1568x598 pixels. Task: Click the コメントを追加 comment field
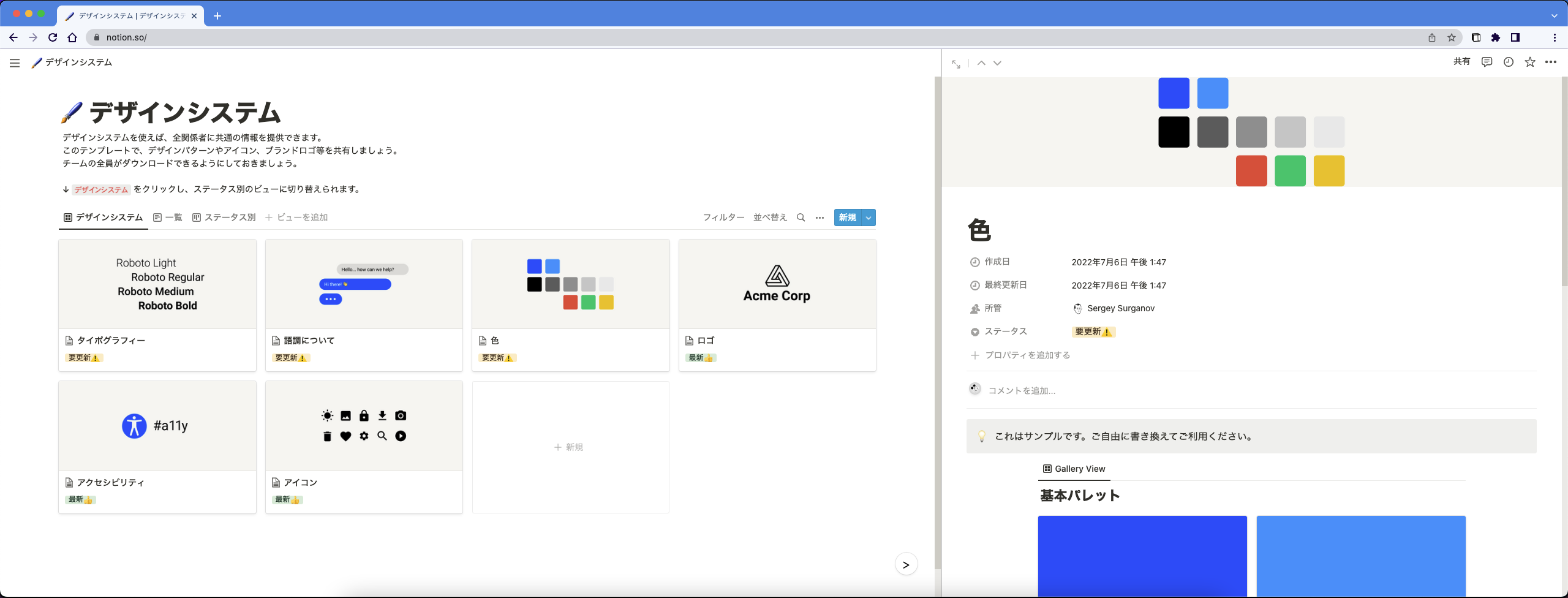[1021, 390]
